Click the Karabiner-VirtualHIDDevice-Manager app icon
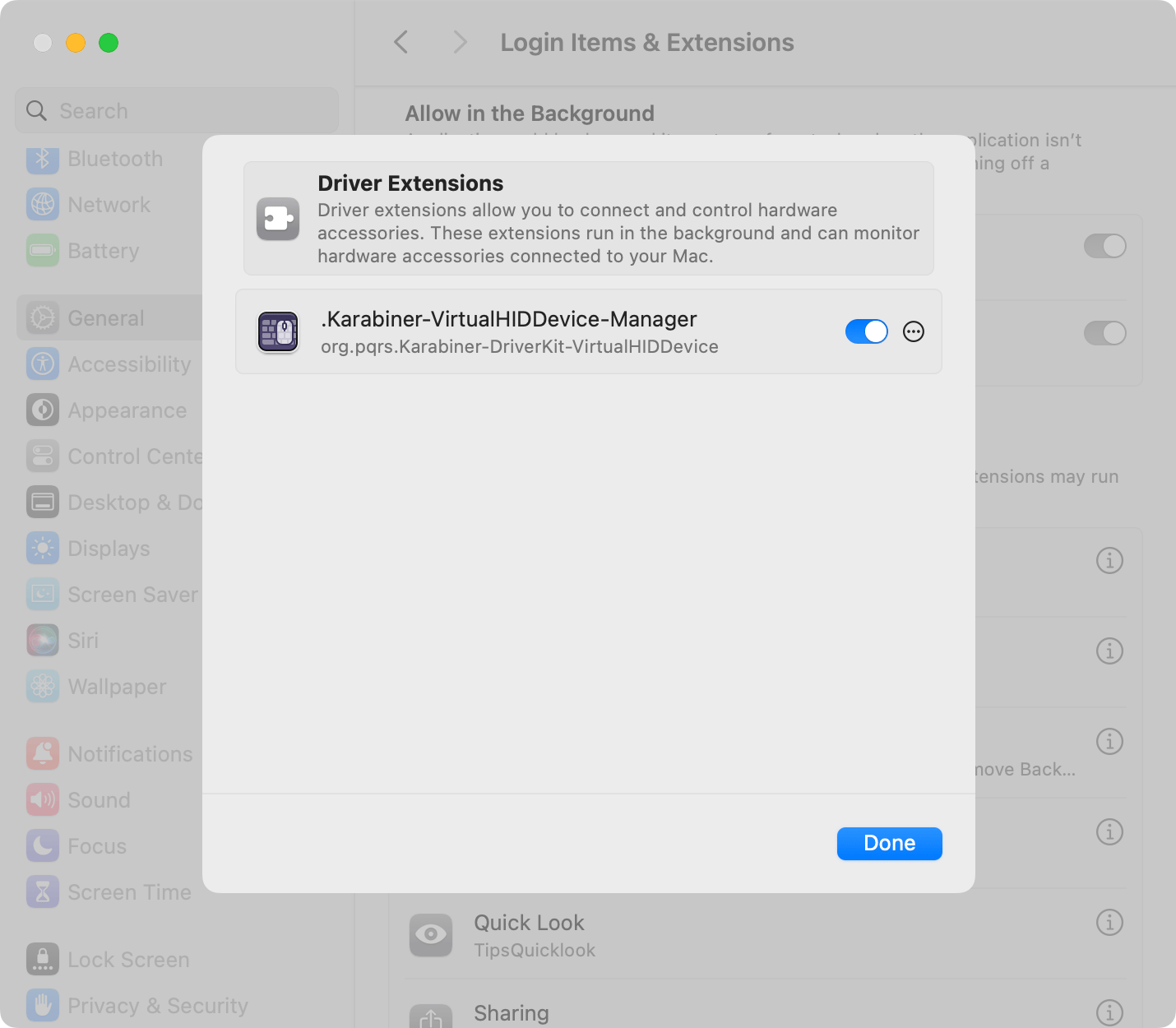 [x=278, y=331]
